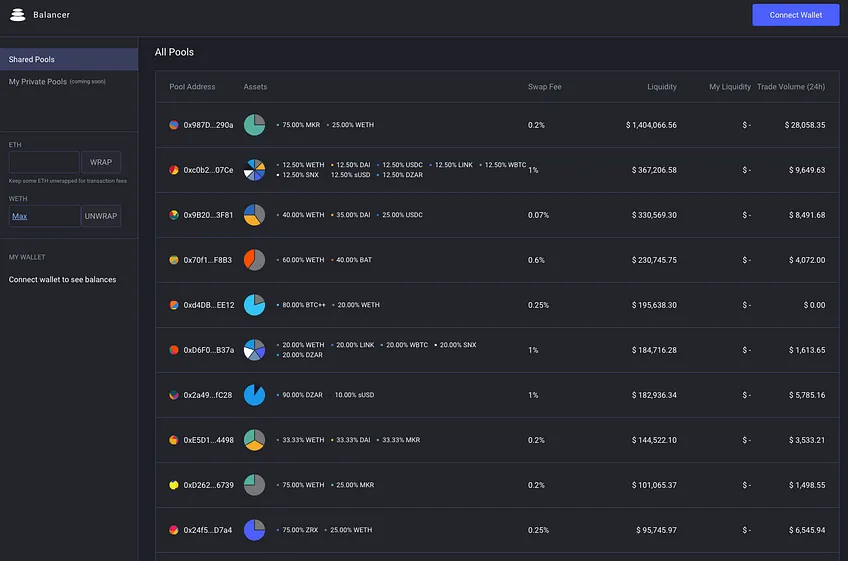Click pie chart for 75% ZRX pool

(x=254, y=530)
